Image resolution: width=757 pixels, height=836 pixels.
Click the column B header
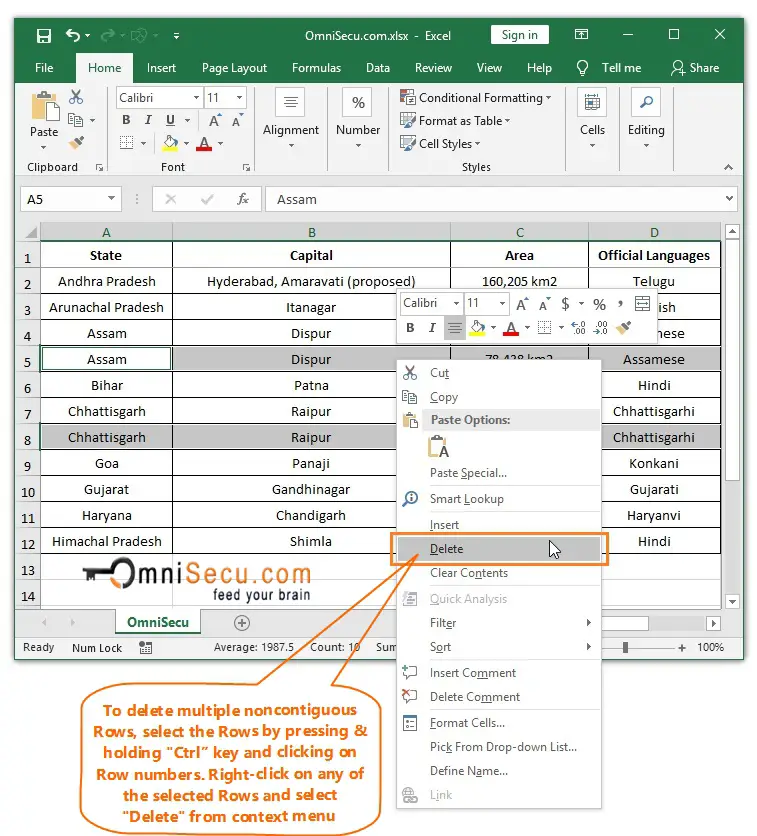point(312,232)
